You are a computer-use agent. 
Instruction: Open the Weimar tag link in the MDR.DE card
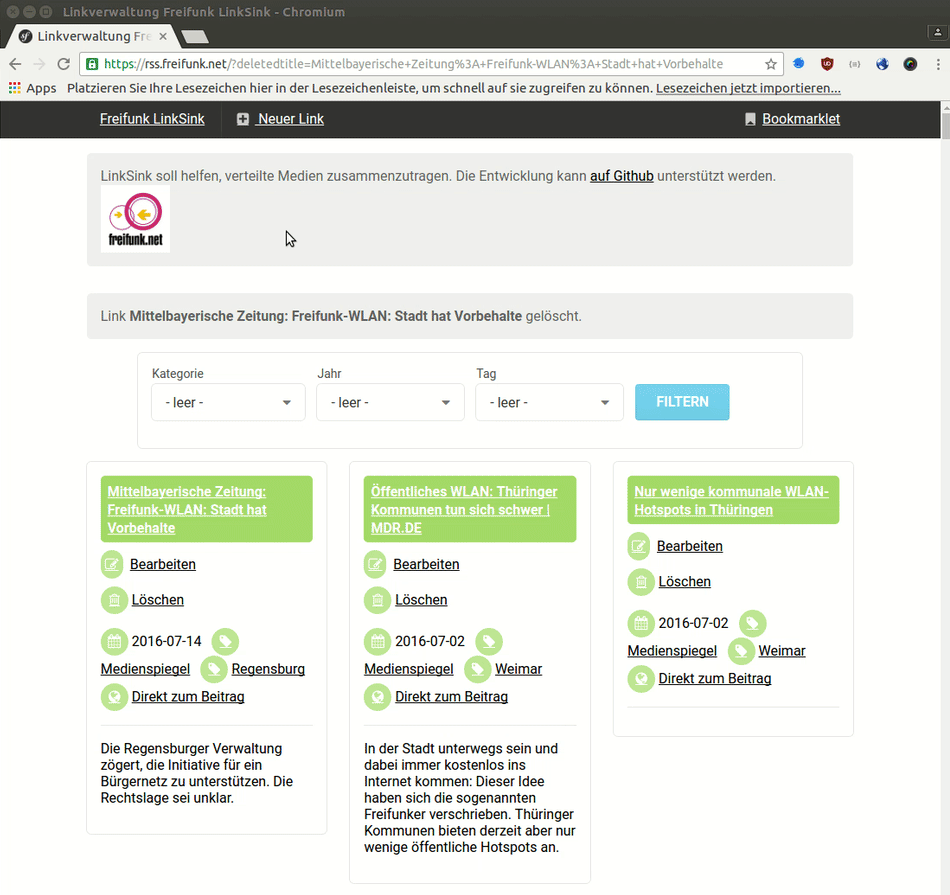click(518, 669)
